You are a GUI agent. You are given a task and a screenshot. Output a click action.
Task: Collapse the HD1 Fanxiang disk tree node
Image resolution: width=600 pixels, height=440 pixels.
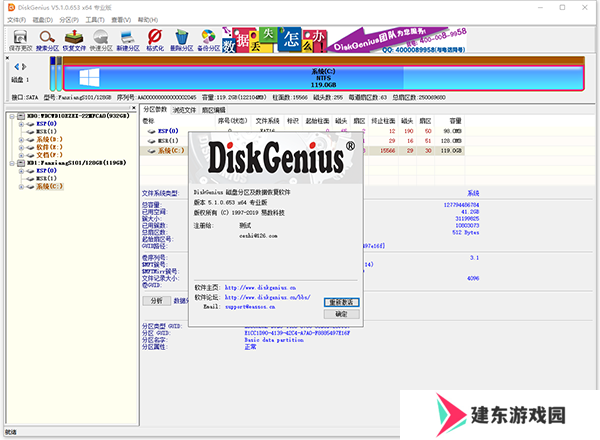[12, 163]
